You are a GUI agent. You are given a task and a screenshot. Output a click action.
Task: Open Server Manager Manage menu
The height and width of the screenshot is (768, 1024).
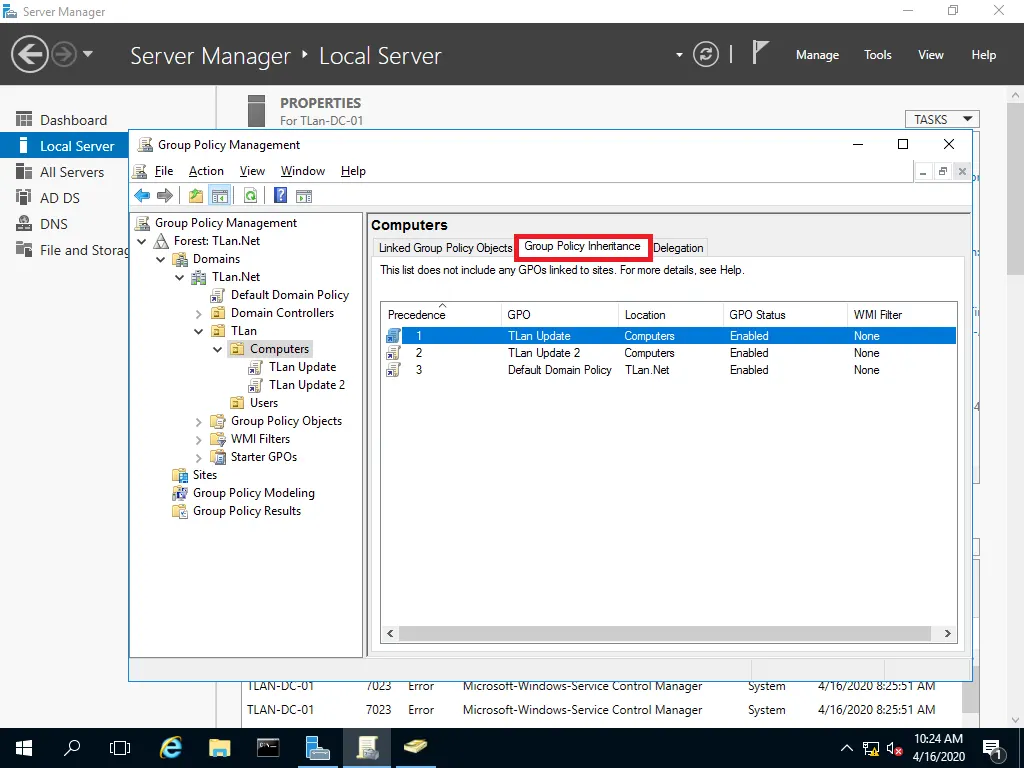[817, 55]
